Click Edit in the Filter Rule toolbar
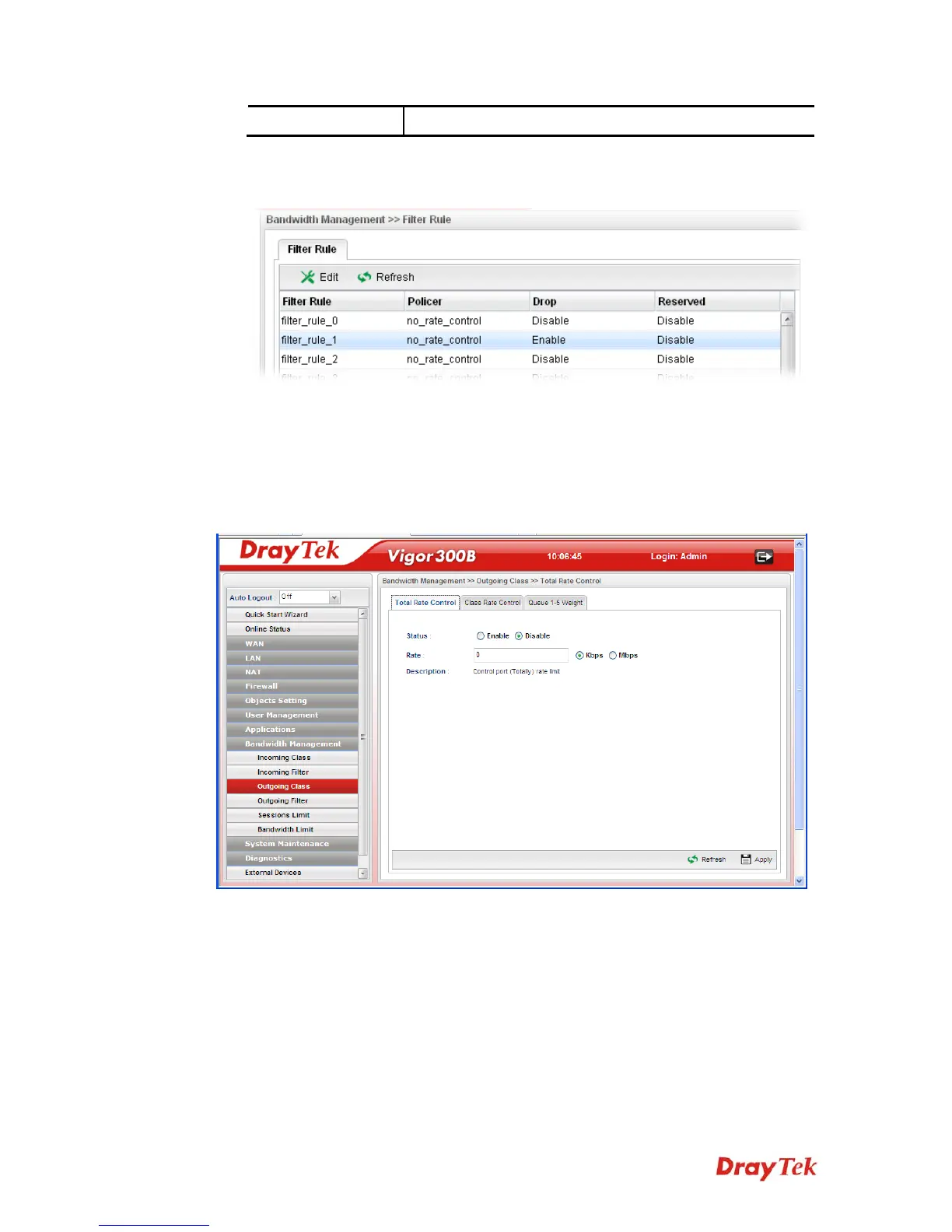 [320, 277]
